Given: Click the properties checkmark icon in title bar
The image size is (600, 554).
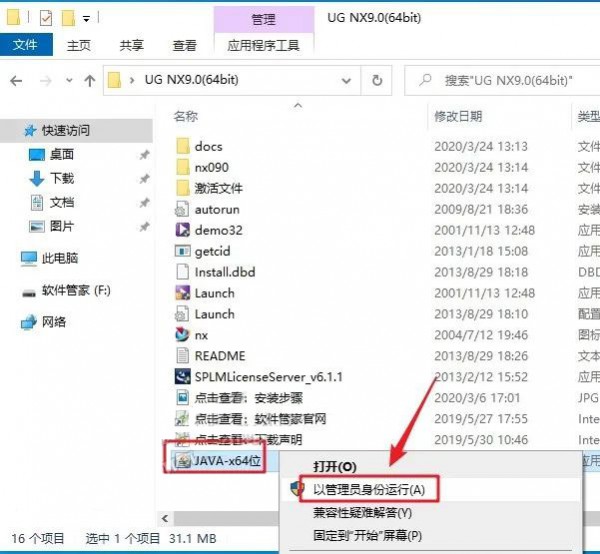Looking at the screenshot, I should pos(46,18).
